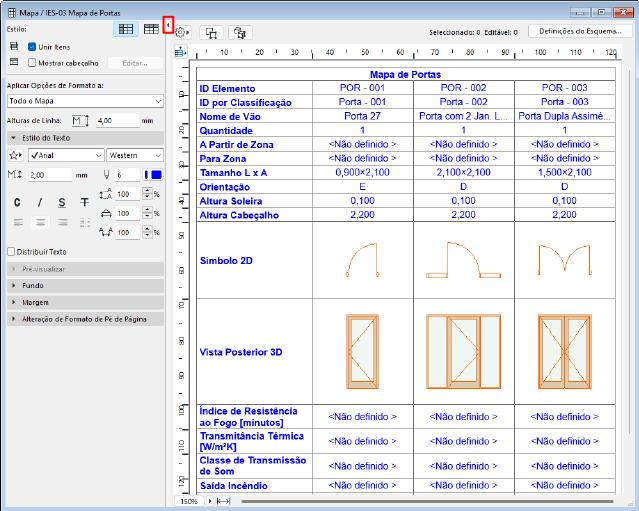The image size is (639, 511).
Task: Open the 150% zoom level button
Action: (187, 500)
